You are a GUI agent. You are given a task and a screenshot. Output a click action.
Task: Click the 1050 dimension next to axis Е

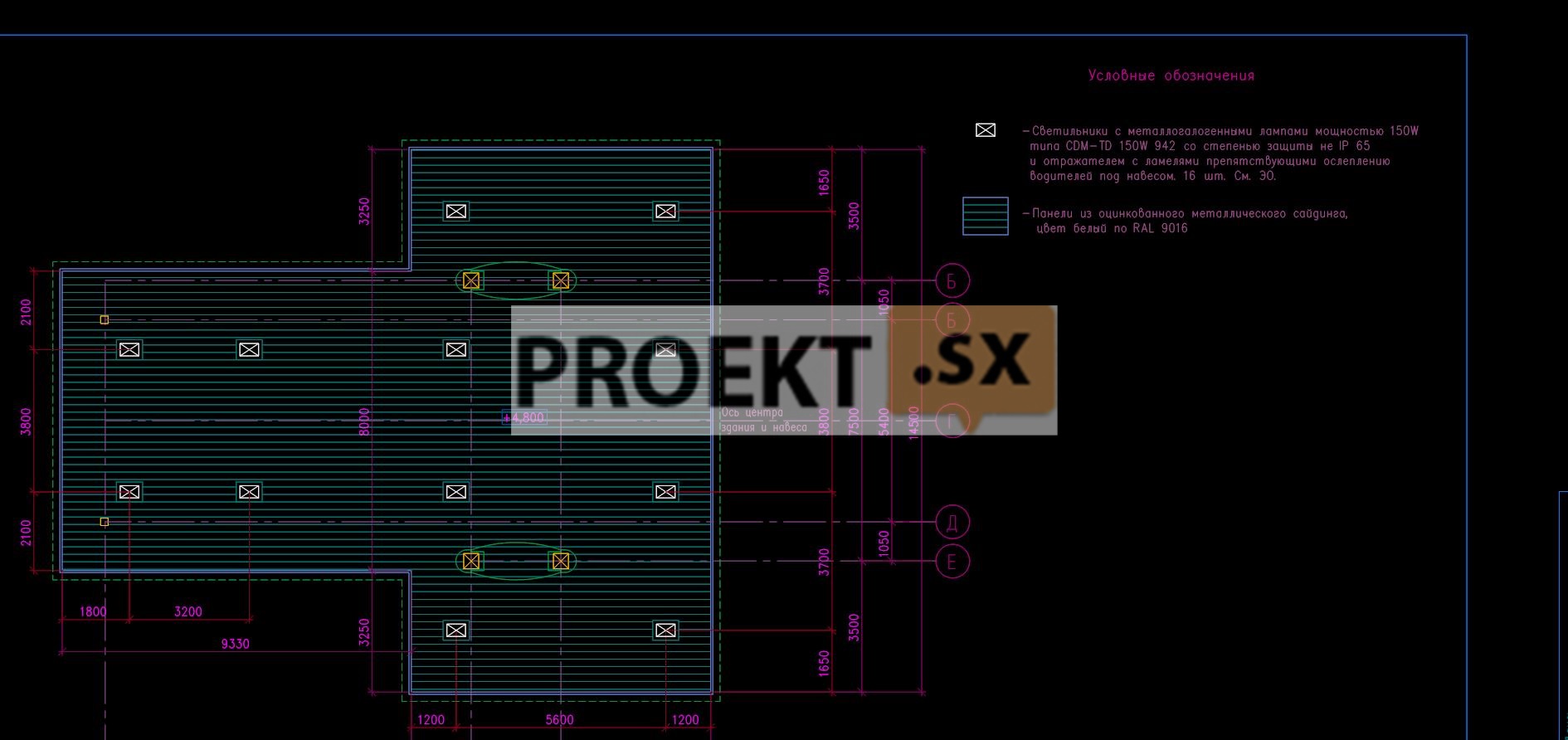point(884,543)
